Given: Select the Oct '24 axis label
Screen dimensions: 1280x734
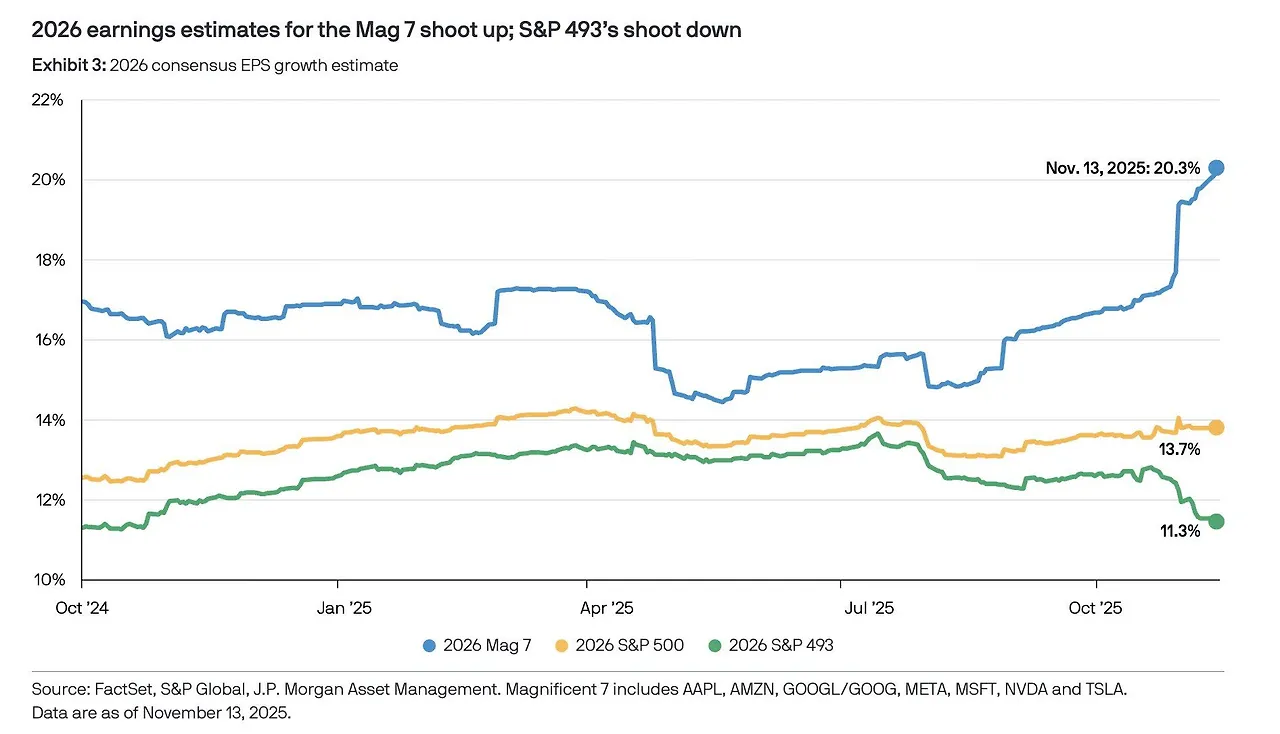Looking at the screenshot, I should point(83,607).
